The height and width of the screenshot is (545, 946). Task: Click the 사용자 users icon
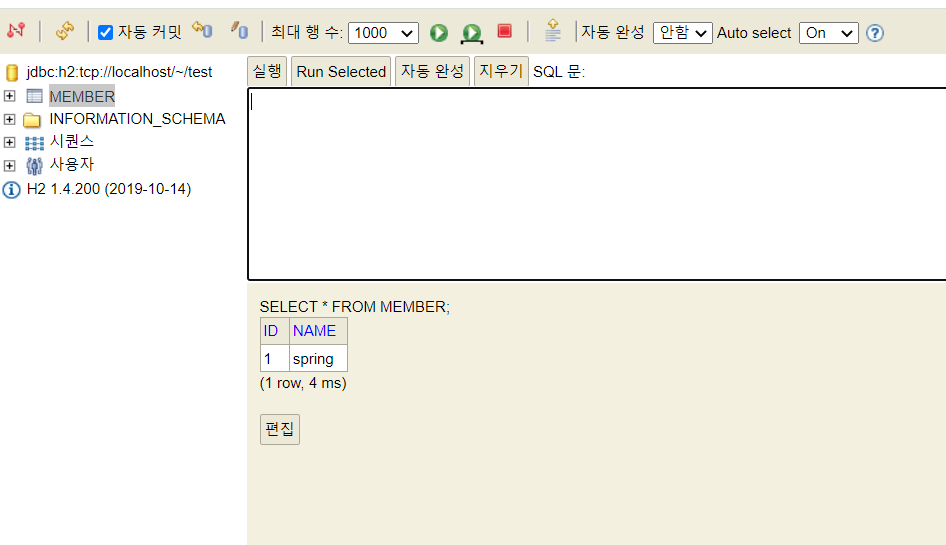[34, 165]
